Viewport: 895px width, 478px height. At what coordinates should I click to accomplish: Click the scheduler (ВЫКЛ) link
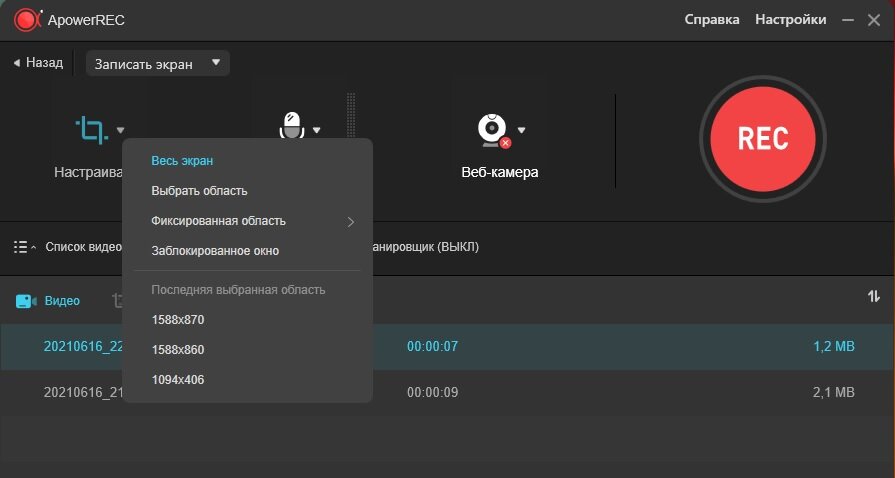click(426, 247)
